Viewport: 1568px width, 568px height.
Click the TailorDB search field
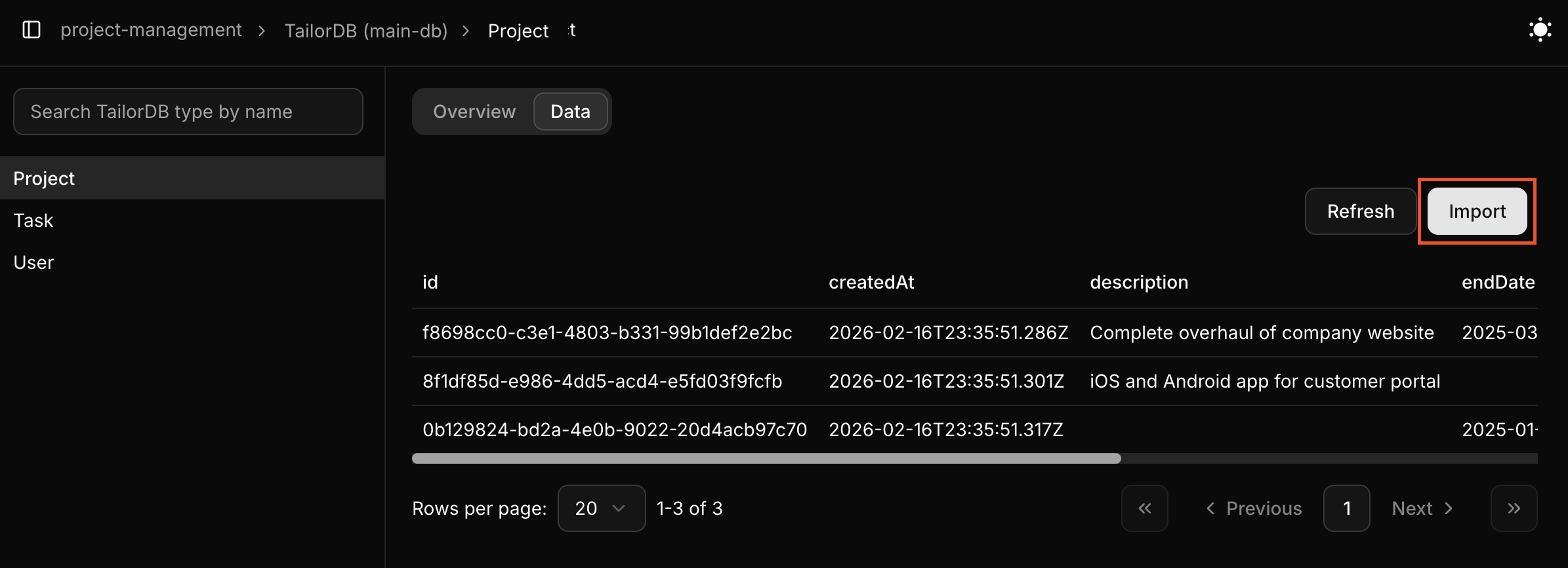188,112
